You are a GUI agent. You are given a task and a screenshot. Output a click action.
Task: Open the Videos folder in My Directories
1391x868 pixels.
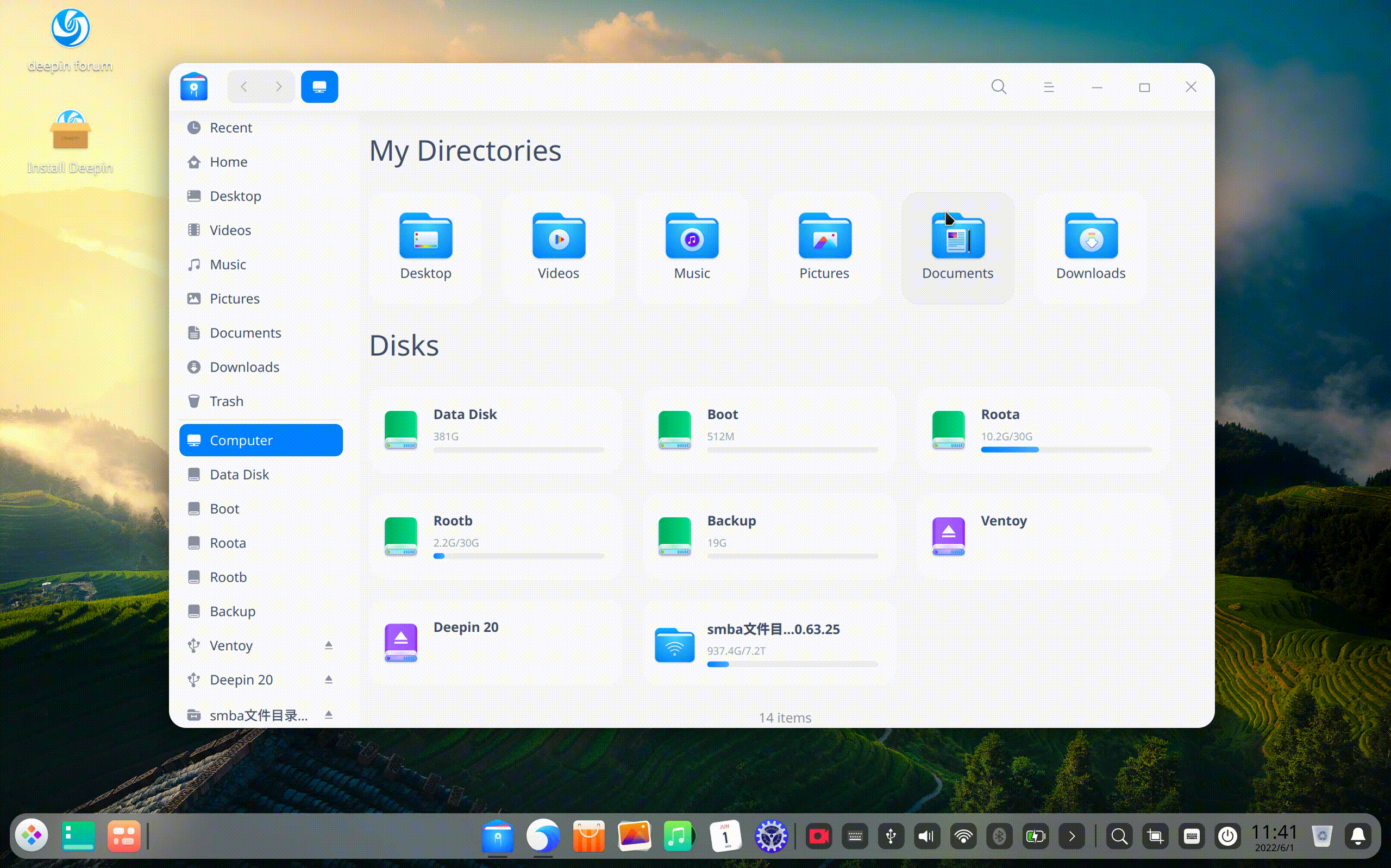559,248
